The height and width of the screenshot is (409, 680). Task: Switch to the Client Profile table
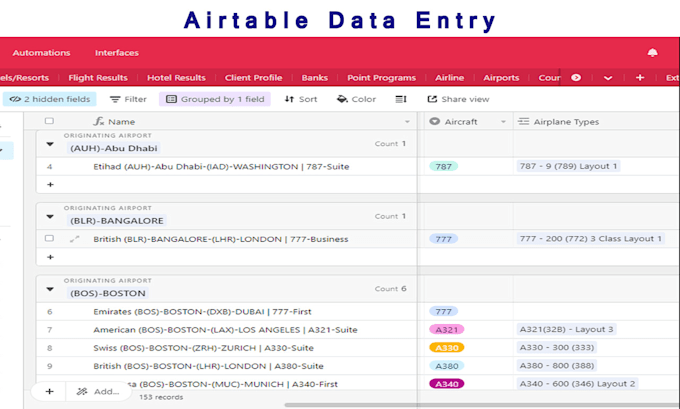tap(253, 78)
